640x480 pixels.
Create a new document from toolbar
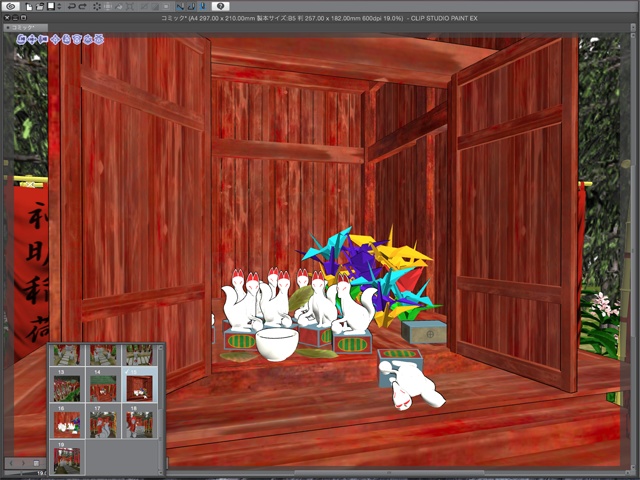29,6
